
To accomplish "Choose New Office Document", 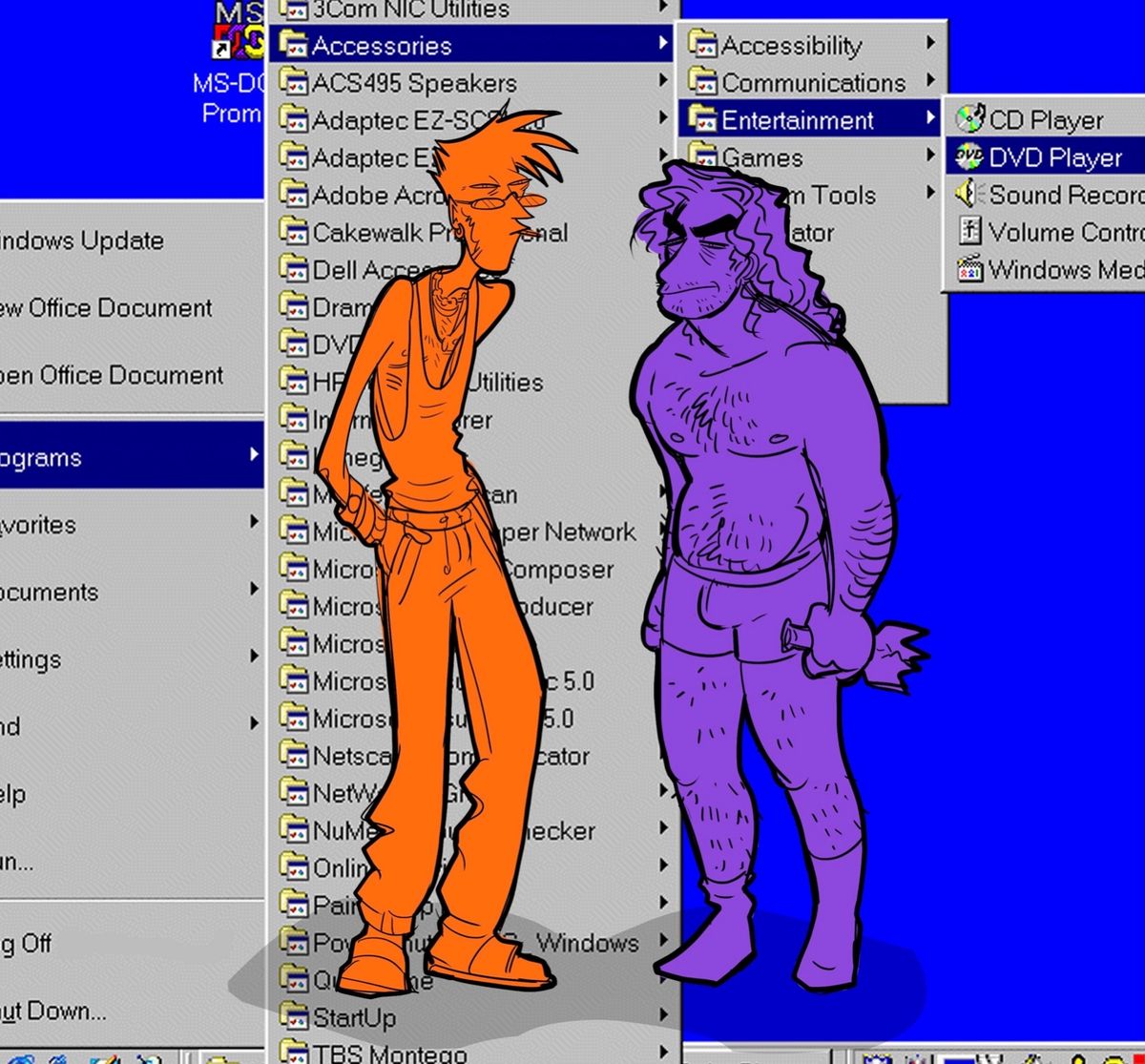I will (132, 308).
